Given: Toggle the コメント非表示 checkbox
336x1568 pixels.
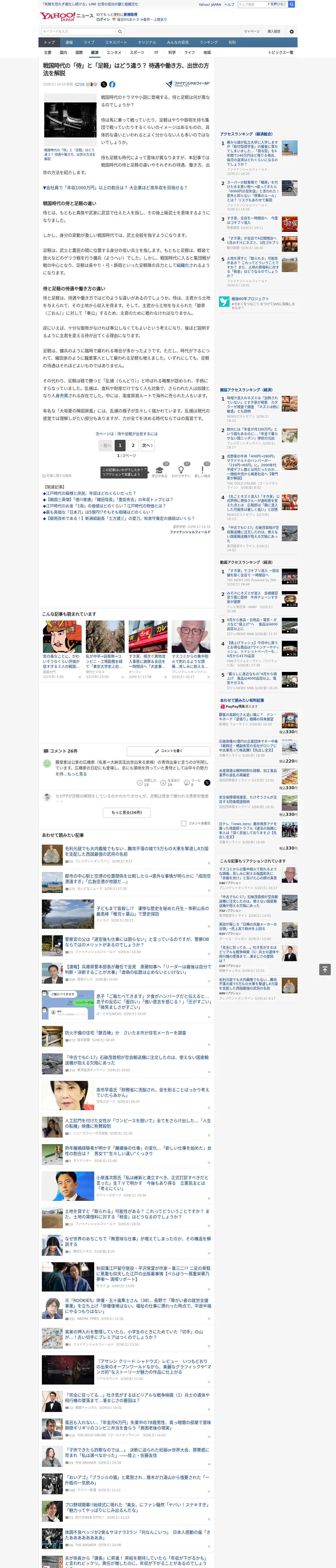Looking at the screenshot, I should [183, 823].
